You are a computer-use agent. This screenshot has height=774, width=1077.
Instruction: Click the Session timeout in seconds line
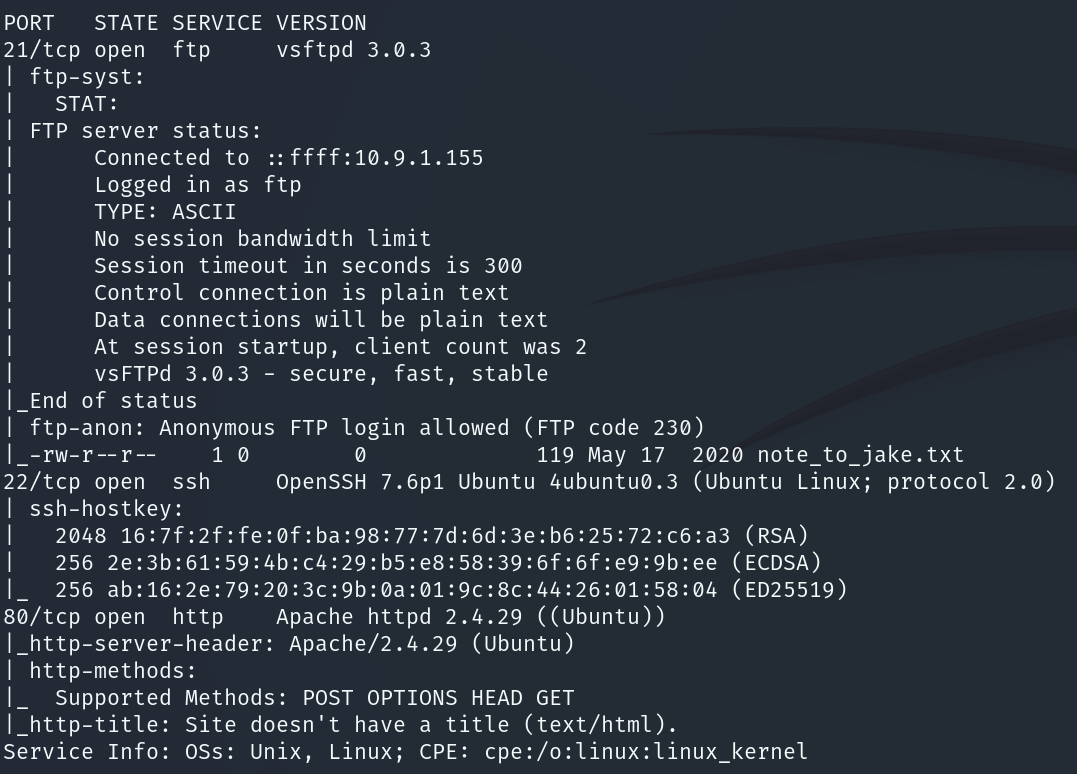tap(308, 266)
